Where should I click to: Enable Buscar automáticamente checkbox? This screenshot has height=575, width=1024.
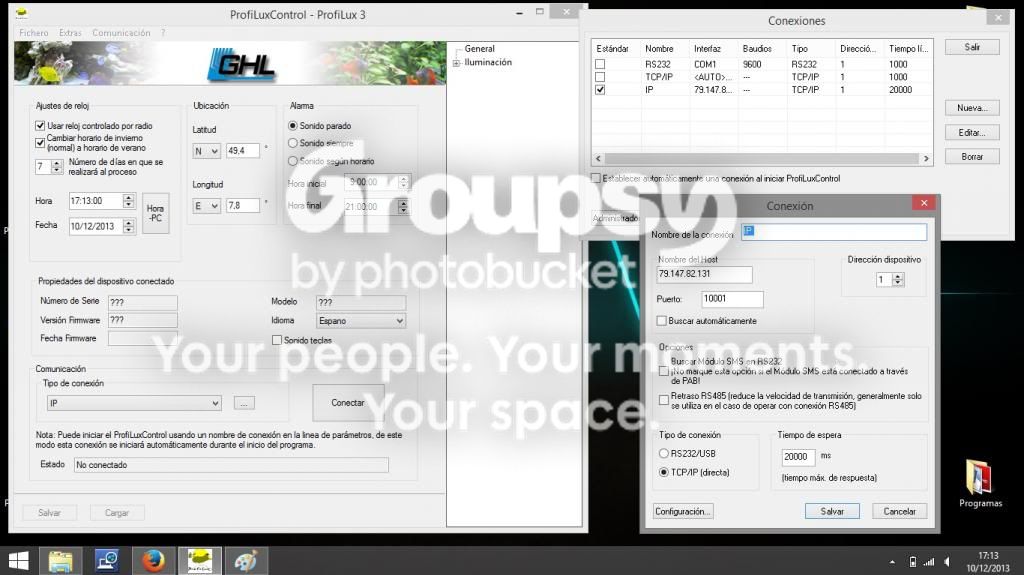coord(662,321)
